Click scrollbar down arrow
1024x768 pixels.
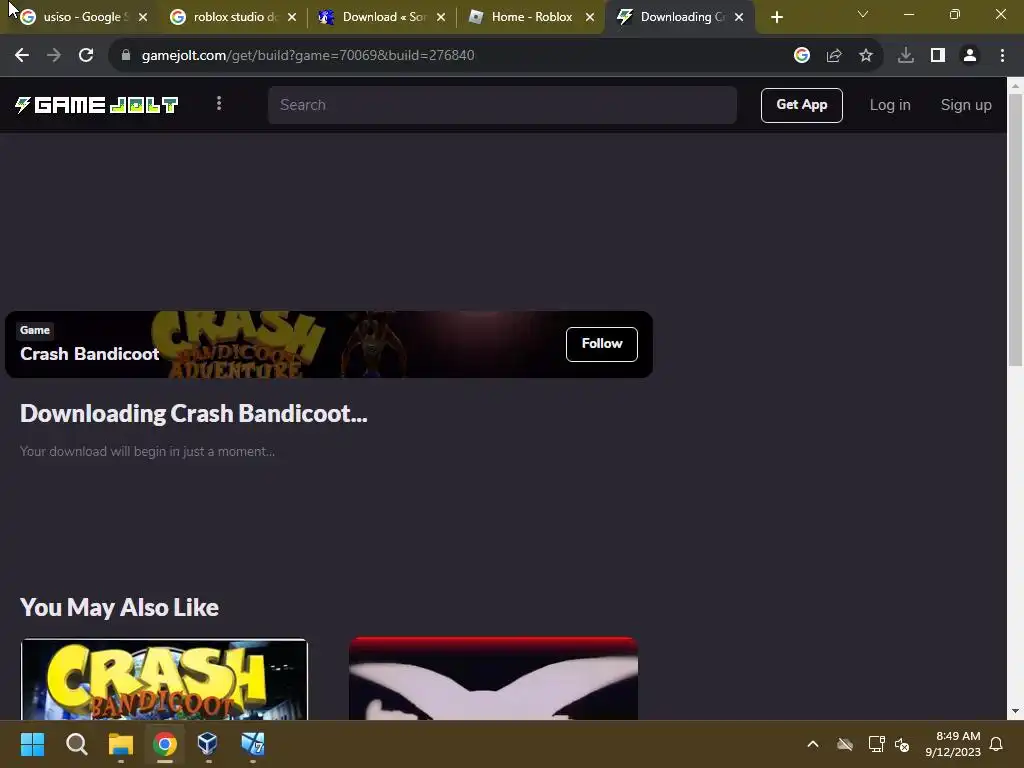(1015, 711)
